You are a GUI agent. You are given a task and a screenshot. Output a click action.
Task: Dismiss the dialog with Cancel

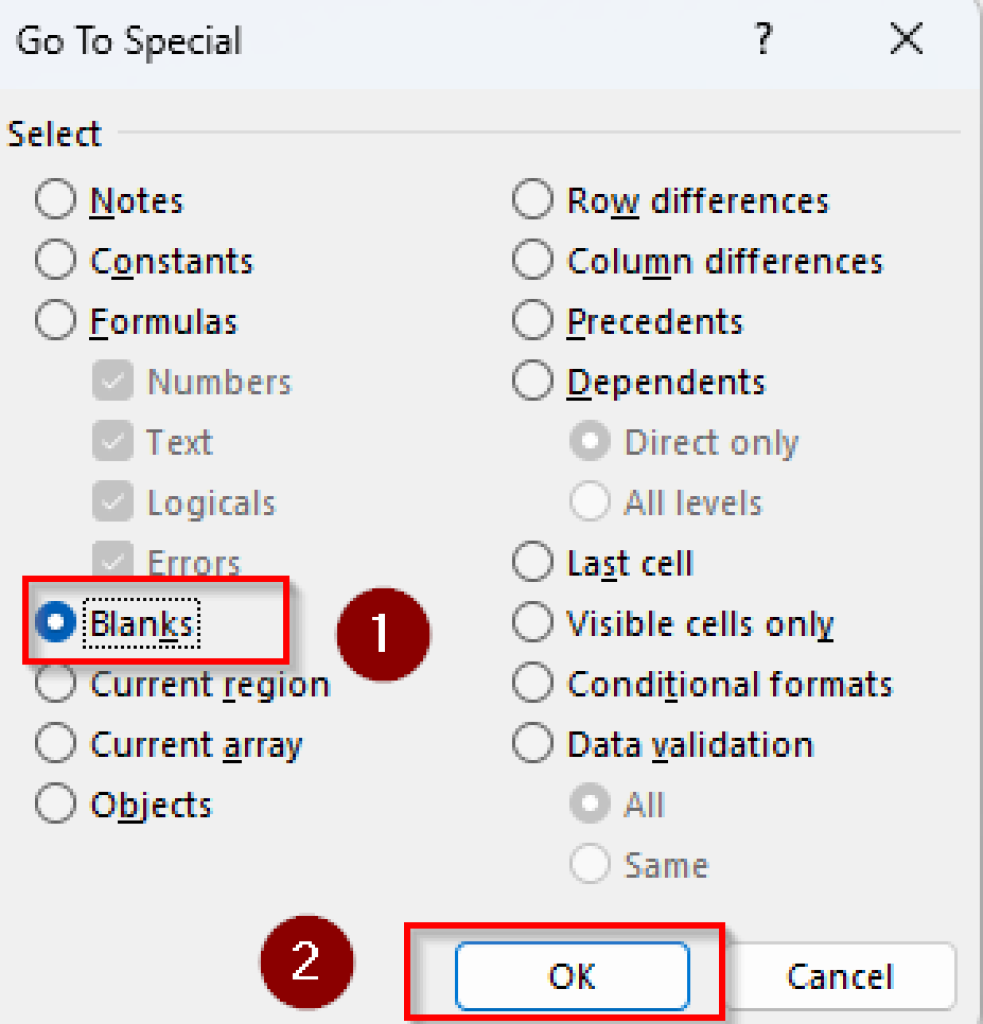pos(840,976)
